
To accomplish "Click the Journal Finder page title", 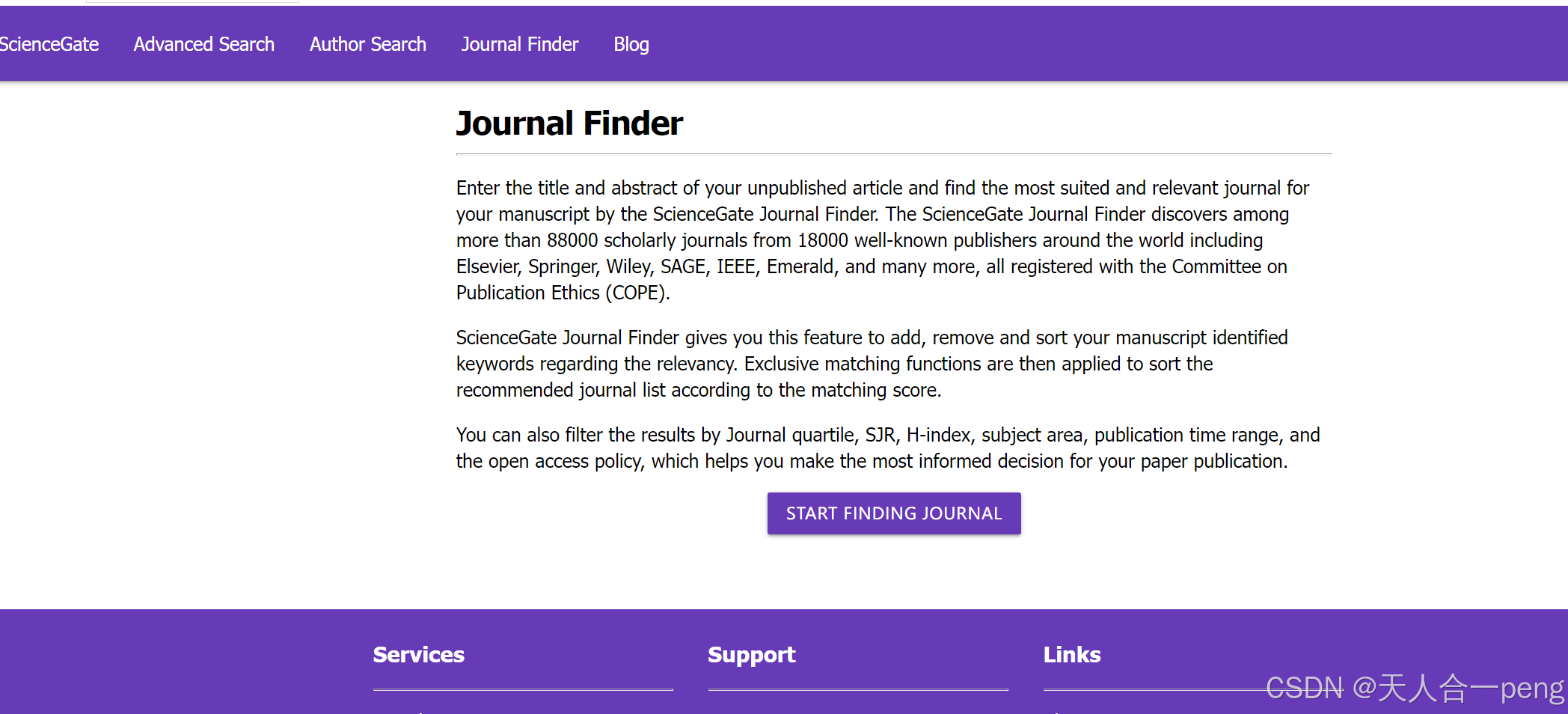I will pos(569,123).
